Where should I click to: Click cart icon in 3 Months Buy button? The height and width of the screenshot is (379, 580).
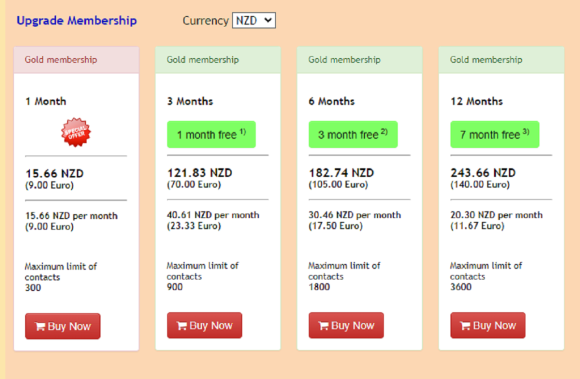[182, 325]
